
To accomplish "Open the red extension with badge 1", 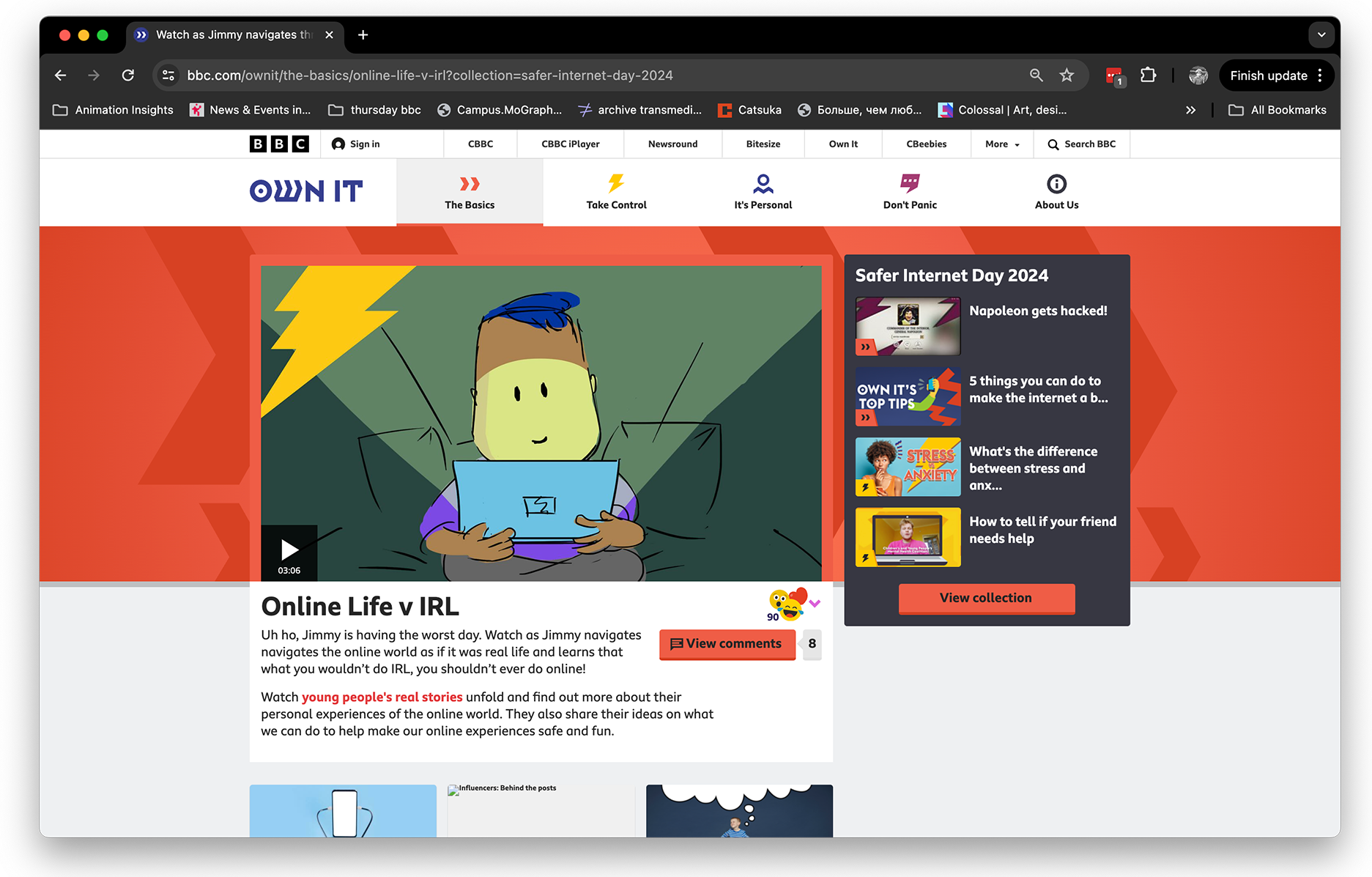I will pyautogui.click(x=1115, y=76).
